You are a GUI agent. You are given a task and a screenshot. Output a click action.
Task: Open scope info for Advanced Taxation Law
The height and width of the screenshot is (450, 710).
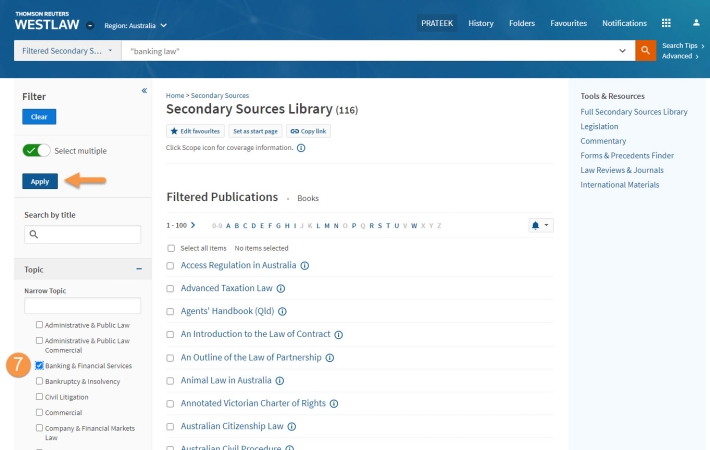281,288
